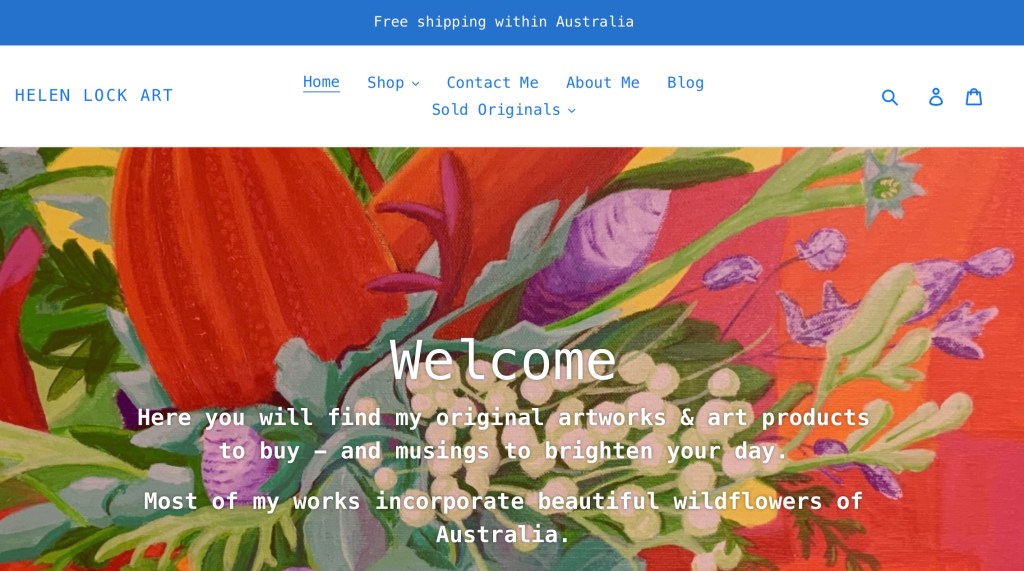
Task: Click the Free shipping within Australia banner
Action: tap(504, 22)
